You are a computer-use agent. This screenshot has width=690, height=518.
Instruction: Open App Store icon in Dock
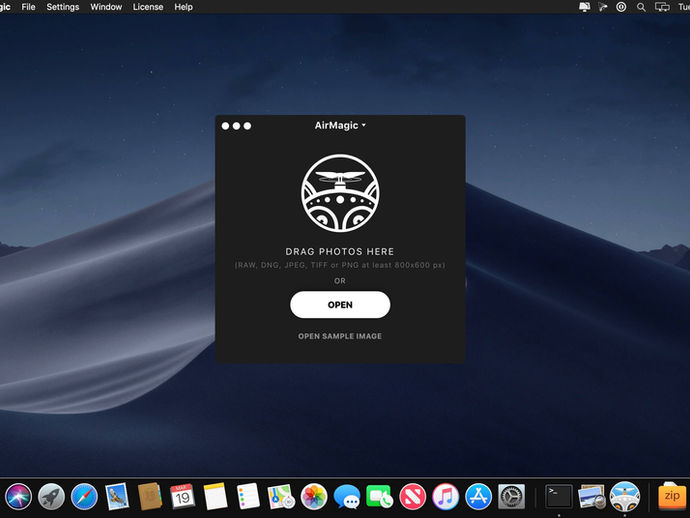tap(478, 496)
